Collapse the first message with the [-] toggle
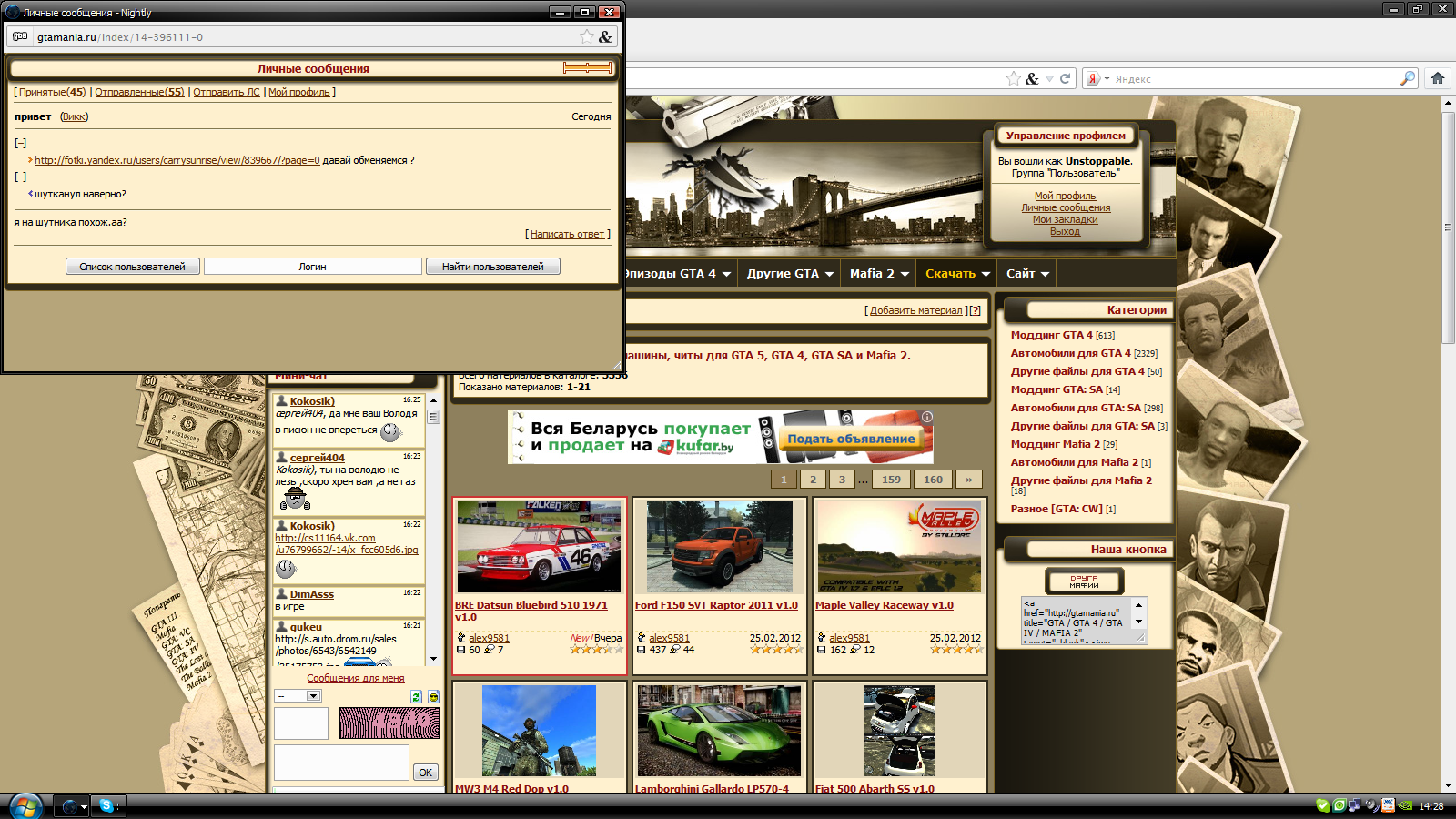 20,143
